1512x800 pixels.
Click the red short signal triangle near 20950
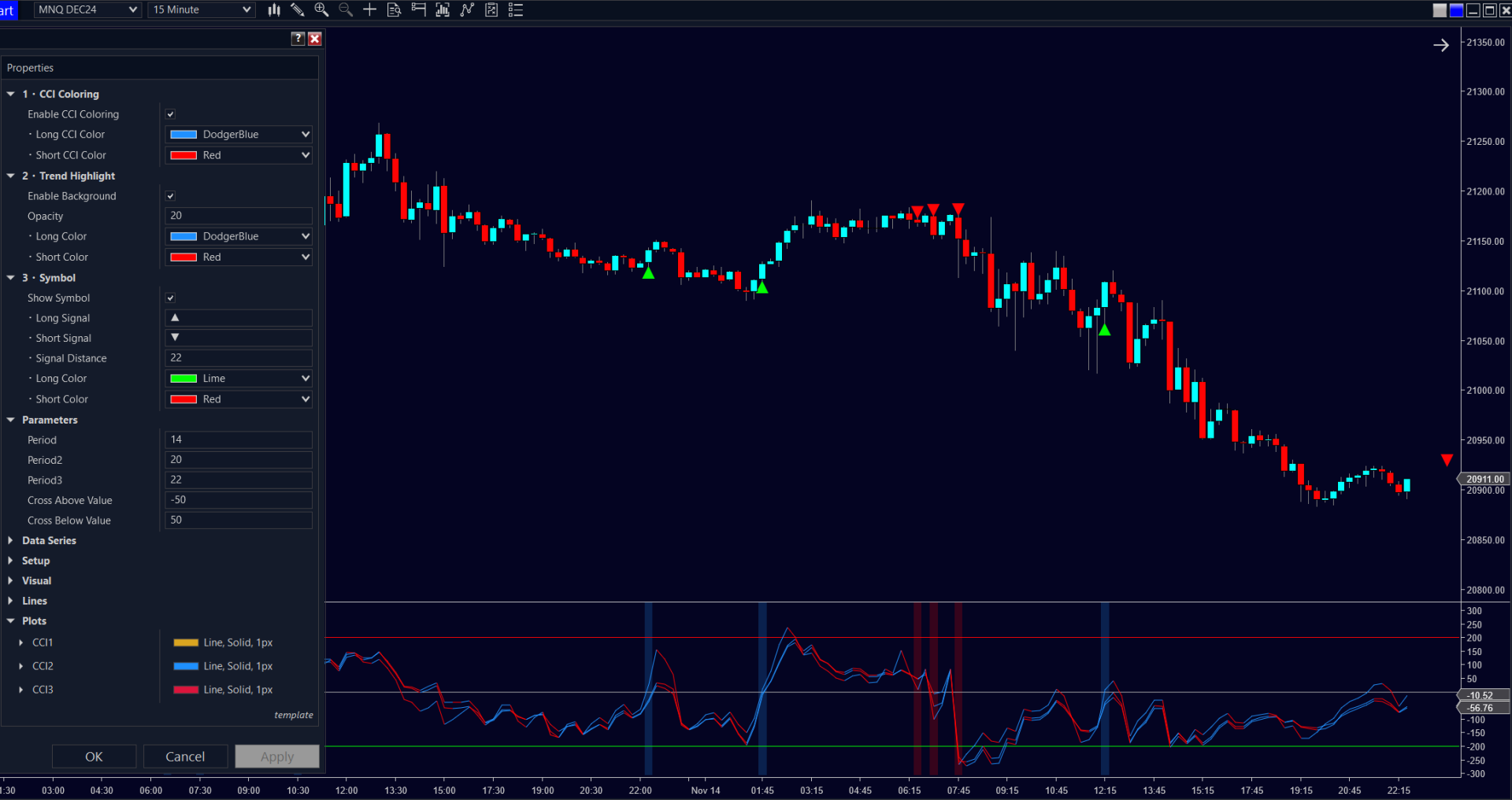(1447, 460)
